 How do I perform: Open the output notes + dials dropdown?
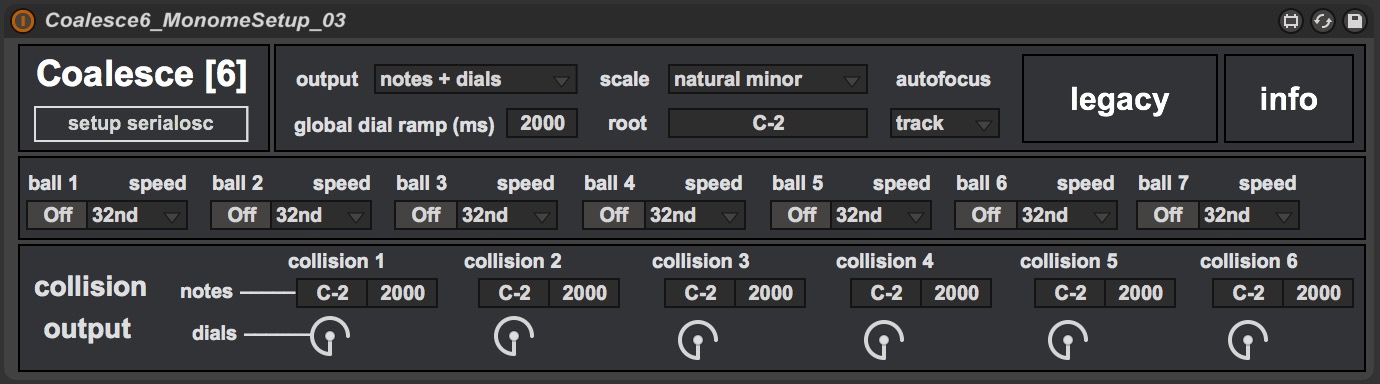[476, 79]
